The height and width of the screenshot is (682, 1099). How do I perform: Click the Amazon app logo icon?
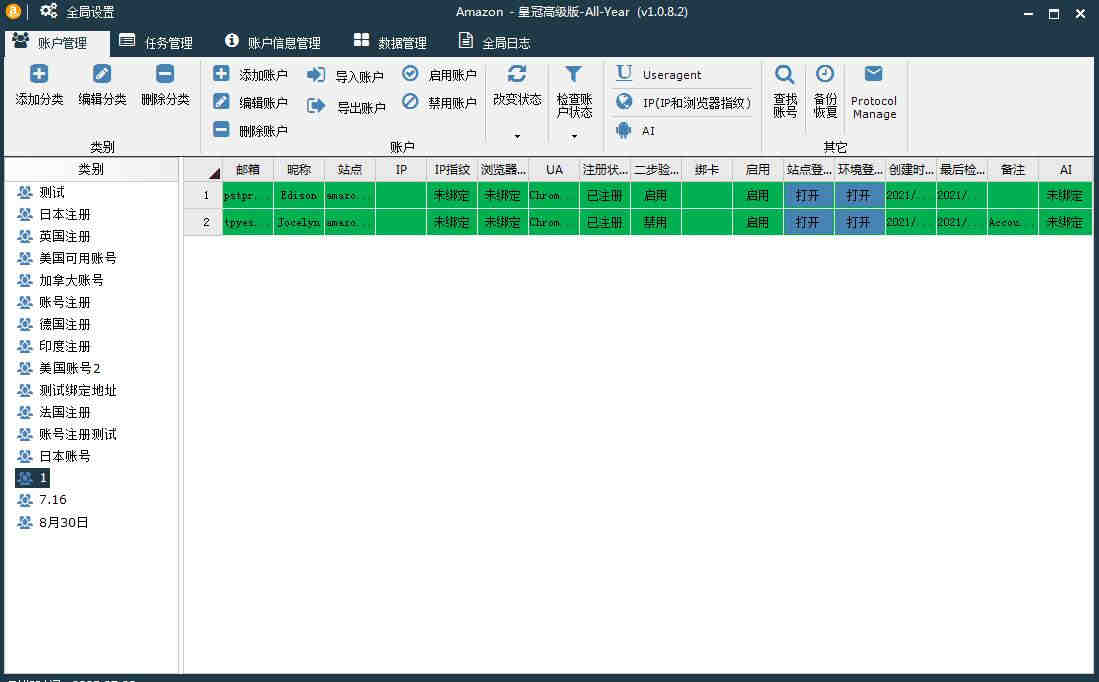(x=13, y=11)
